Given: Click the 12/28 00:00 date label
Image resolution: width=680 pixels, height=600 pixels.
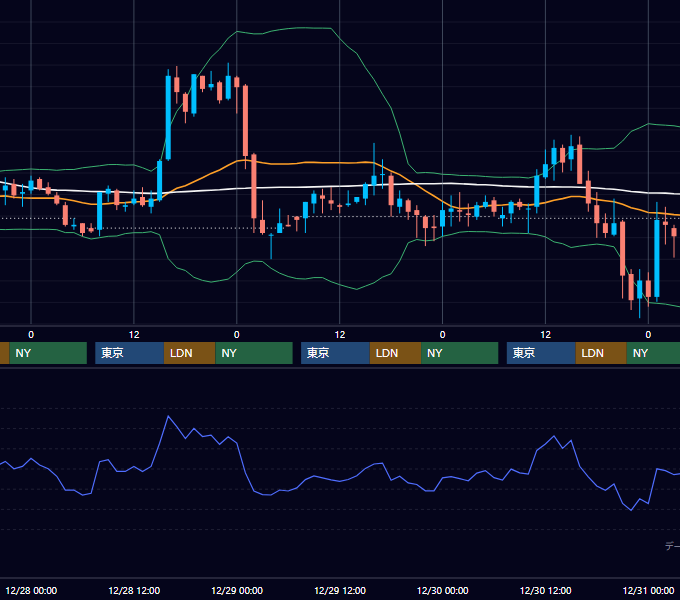Looking at the screenshot, I should [31, 590].
